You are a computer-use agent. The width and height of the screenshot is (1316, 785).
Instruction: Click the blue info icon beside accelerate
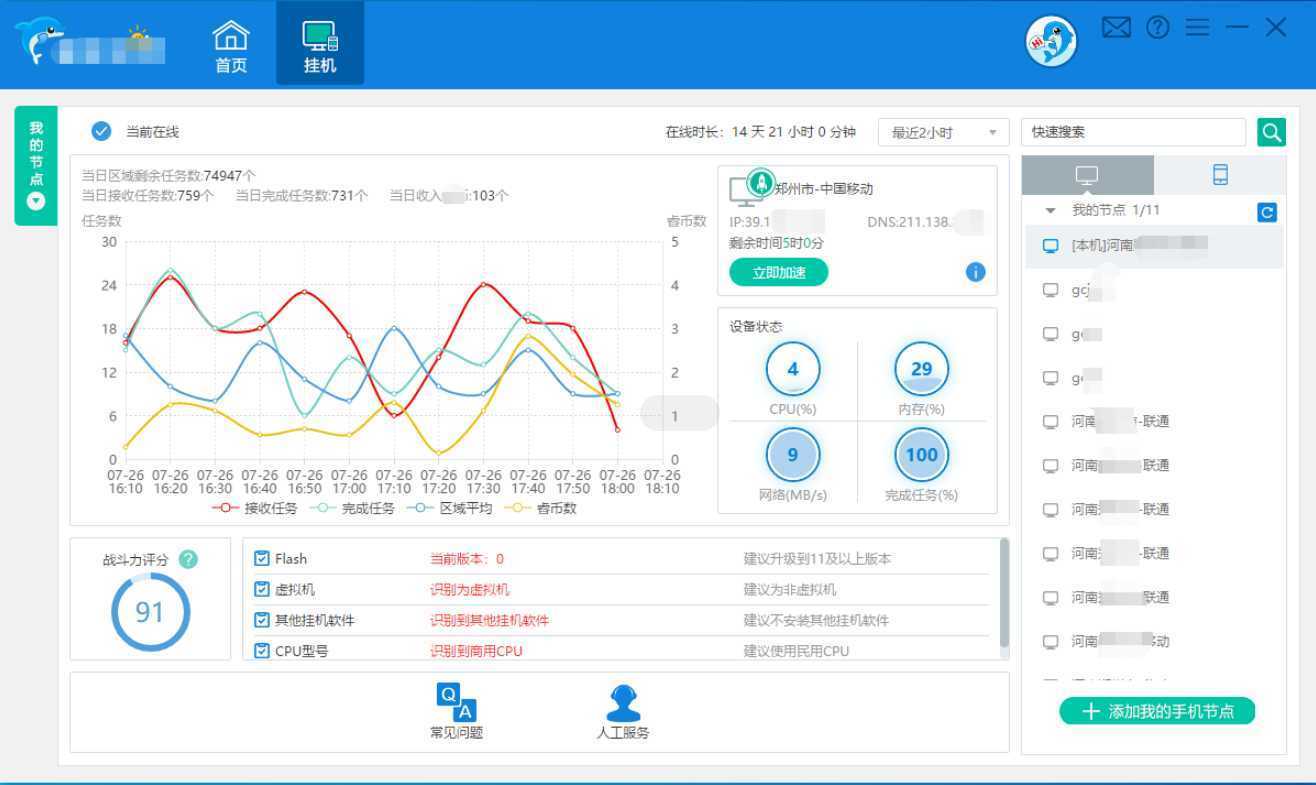[x=976, y=272]
